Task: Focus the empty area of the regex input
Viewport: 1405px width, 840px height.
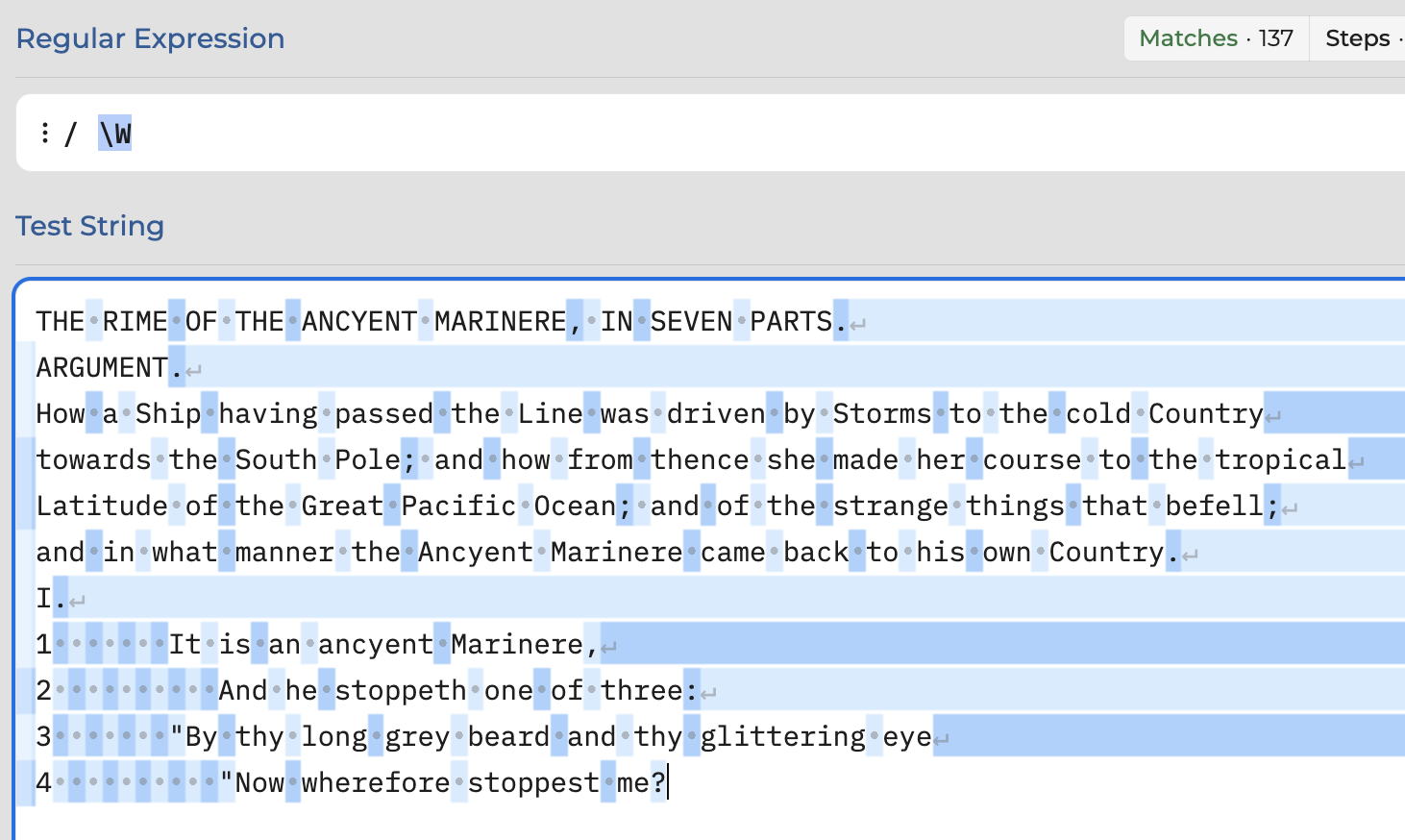Action: point(769,133)
